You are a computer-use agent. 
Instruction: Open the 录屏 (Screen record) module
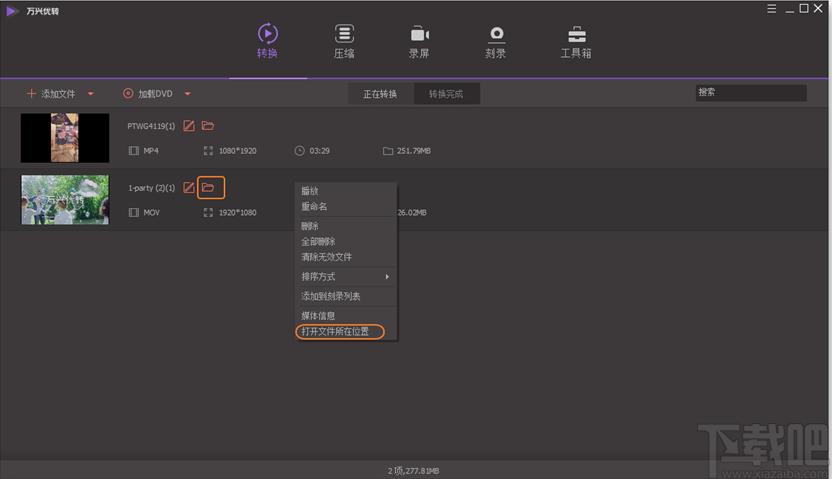point(419,41)
